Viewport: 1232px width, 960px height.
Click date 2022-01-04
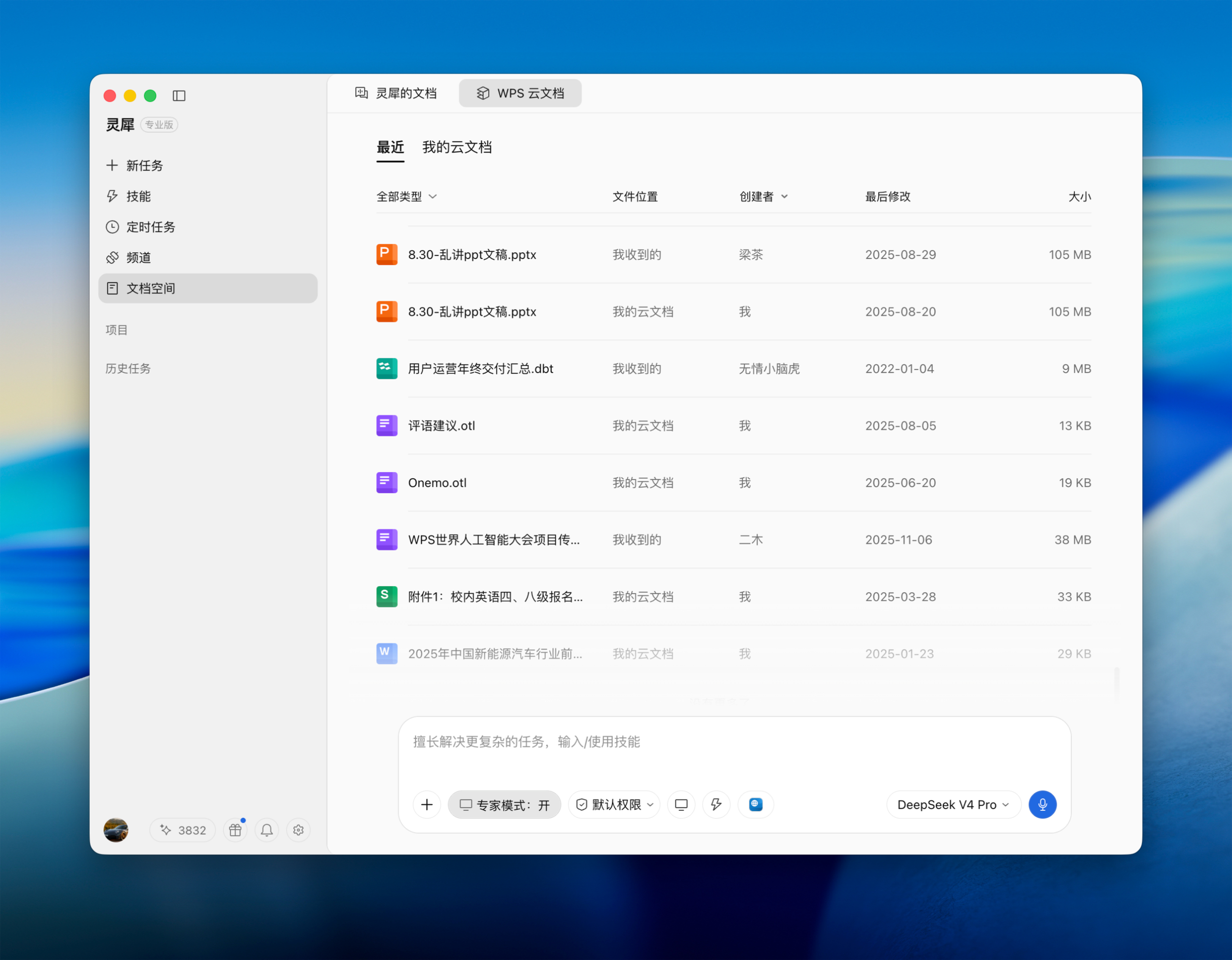coord(900,368)
